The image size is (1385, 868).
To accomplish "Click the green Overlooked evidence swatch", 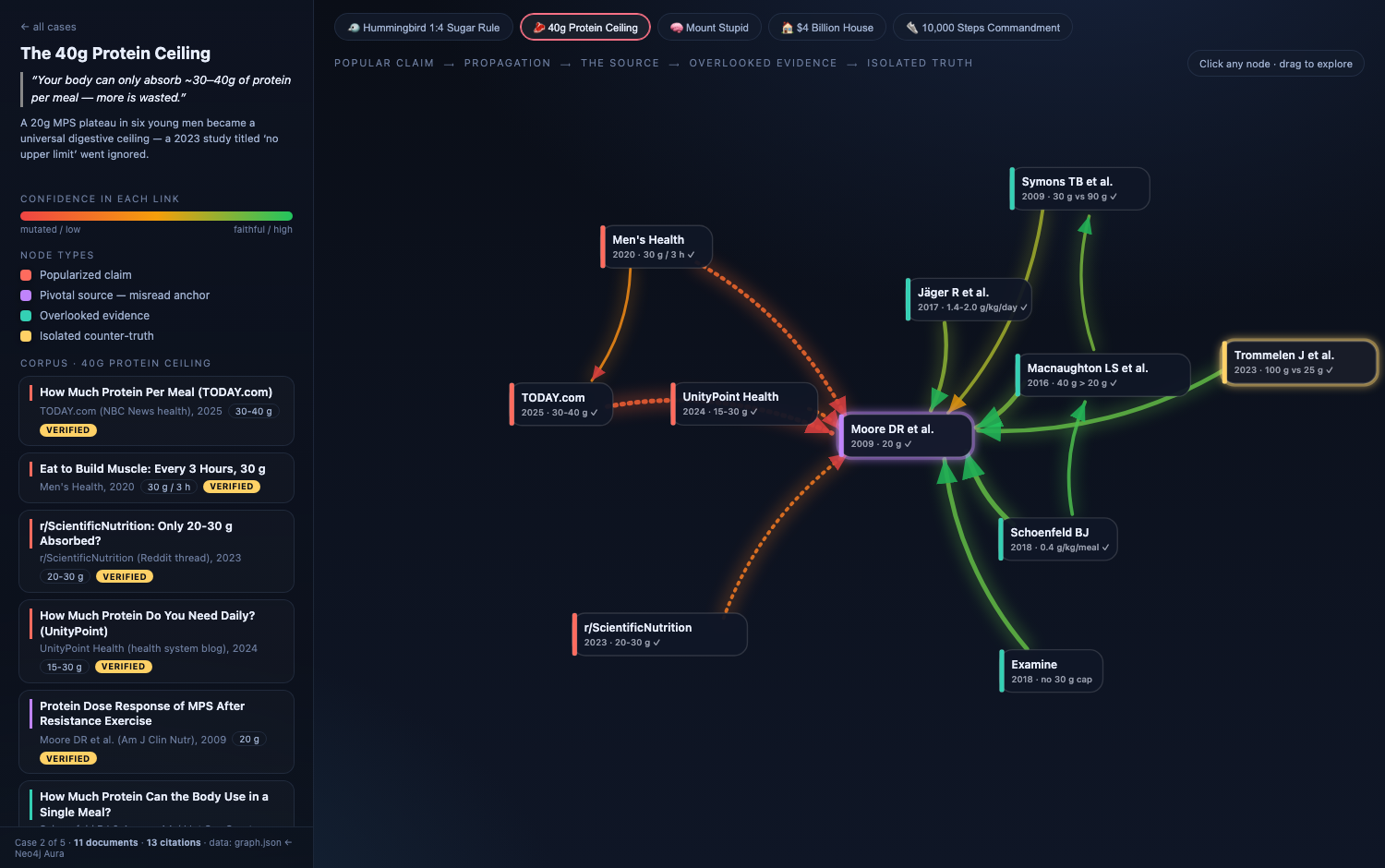I will tap(26, 316).
